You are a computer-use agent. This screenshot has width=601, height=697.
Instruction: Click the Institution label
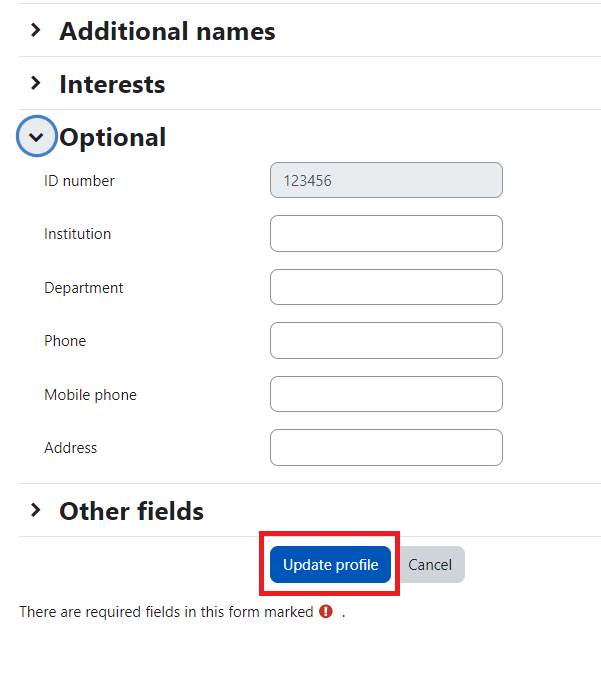77,234
